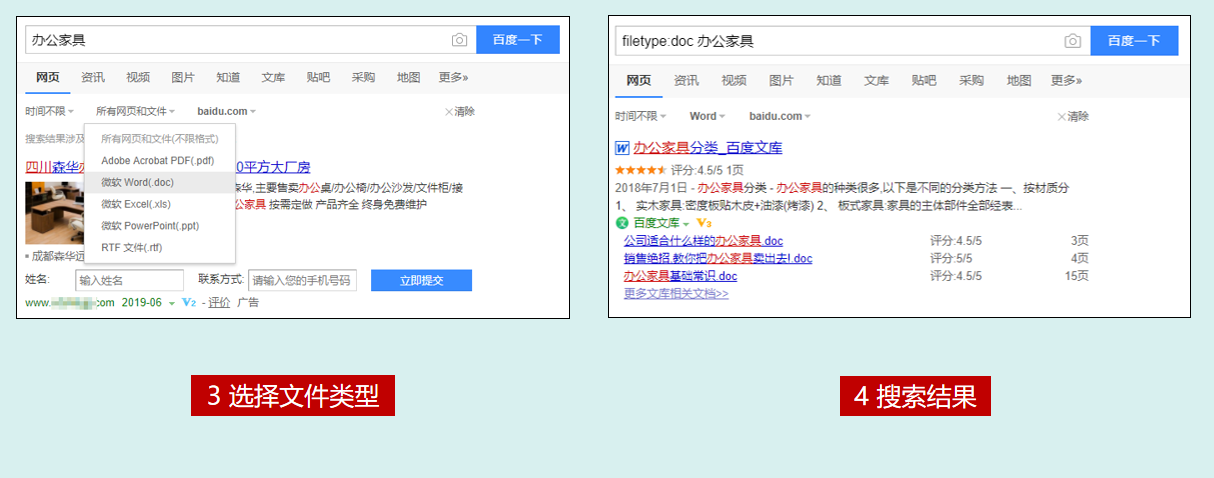Open baidu.com site filter in filetype:doc results
The height and width of the screenshot is (478, 1214).
780,117
